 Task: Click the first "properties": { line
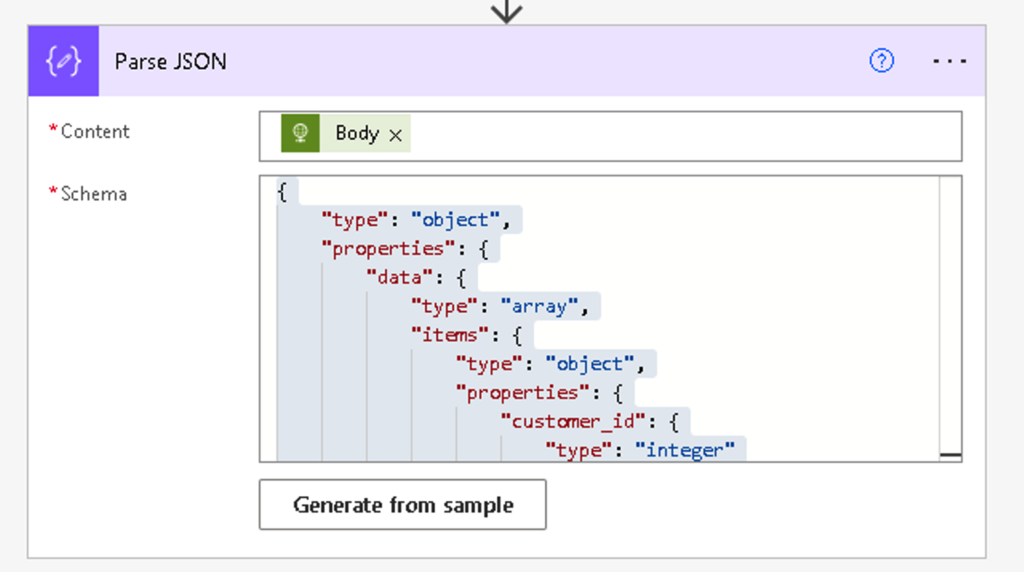pos(405,249)
